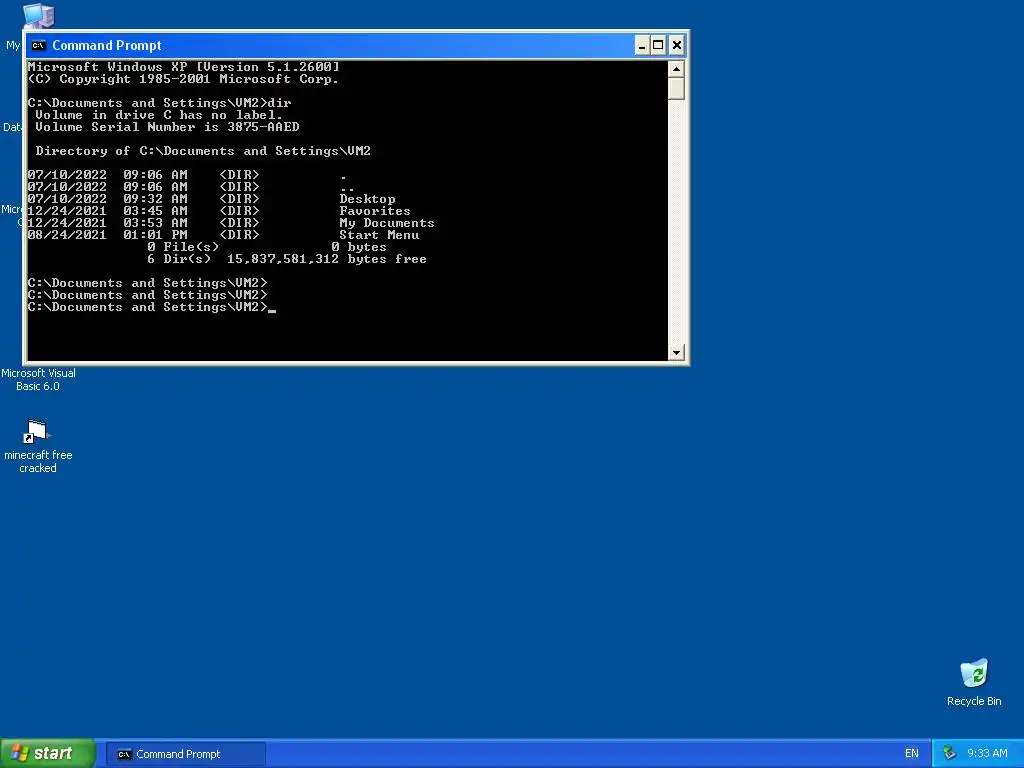
Task: Click the scrollbar down arrow in Command Prompt
Action: click(x=676, y=352)
